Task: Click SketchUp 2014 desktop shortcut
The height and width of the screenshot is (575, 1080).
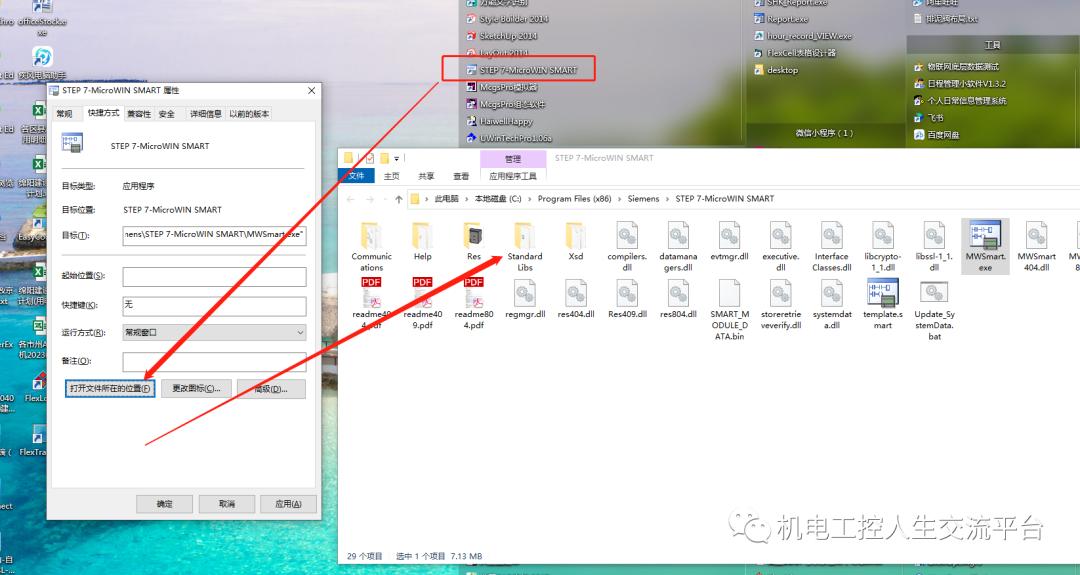Action: [501, 36]
